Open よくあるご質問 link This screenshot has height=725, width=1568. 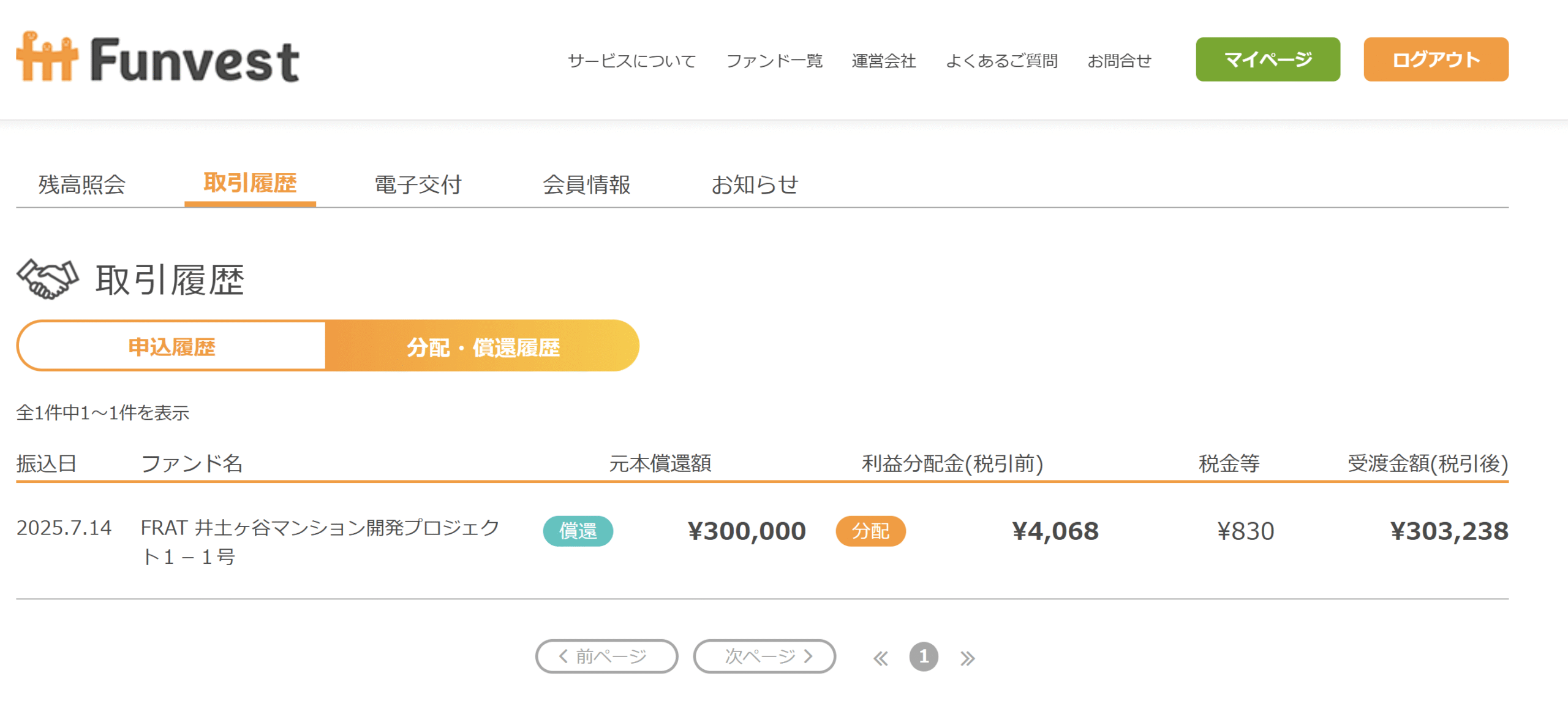coord(1002,61)
